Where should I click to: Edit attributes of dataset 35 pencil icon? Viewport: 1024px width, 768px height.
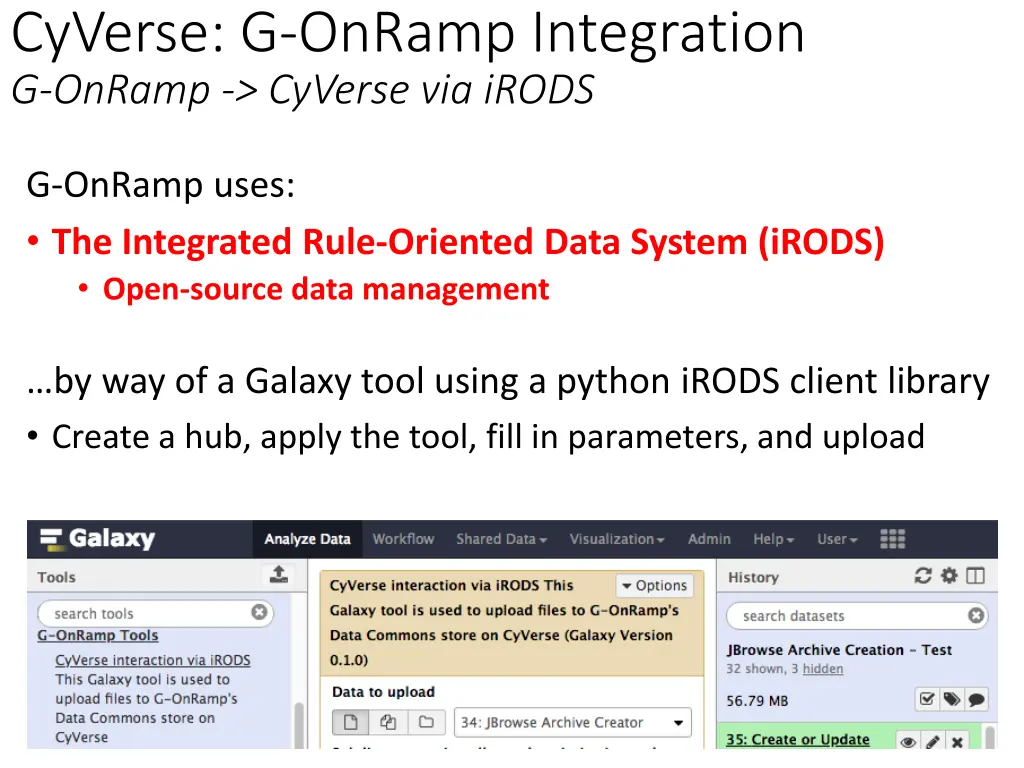933,741
